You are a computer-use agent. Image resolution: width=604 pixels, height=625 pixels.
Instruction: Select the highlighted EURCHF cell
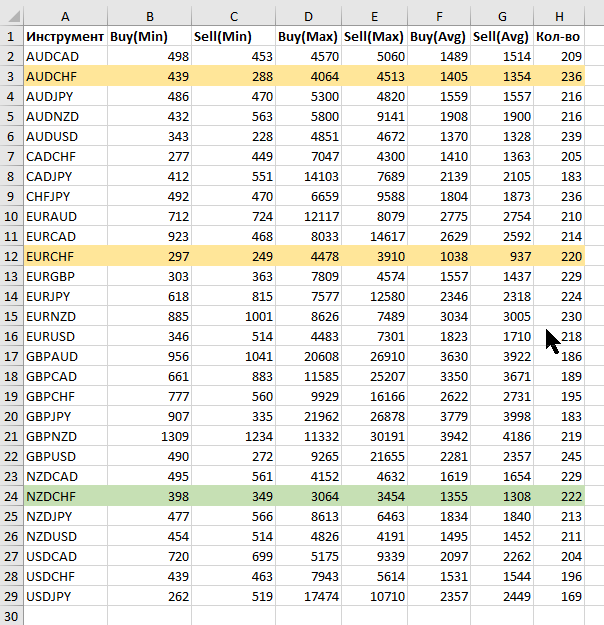(x=65, y=256)
